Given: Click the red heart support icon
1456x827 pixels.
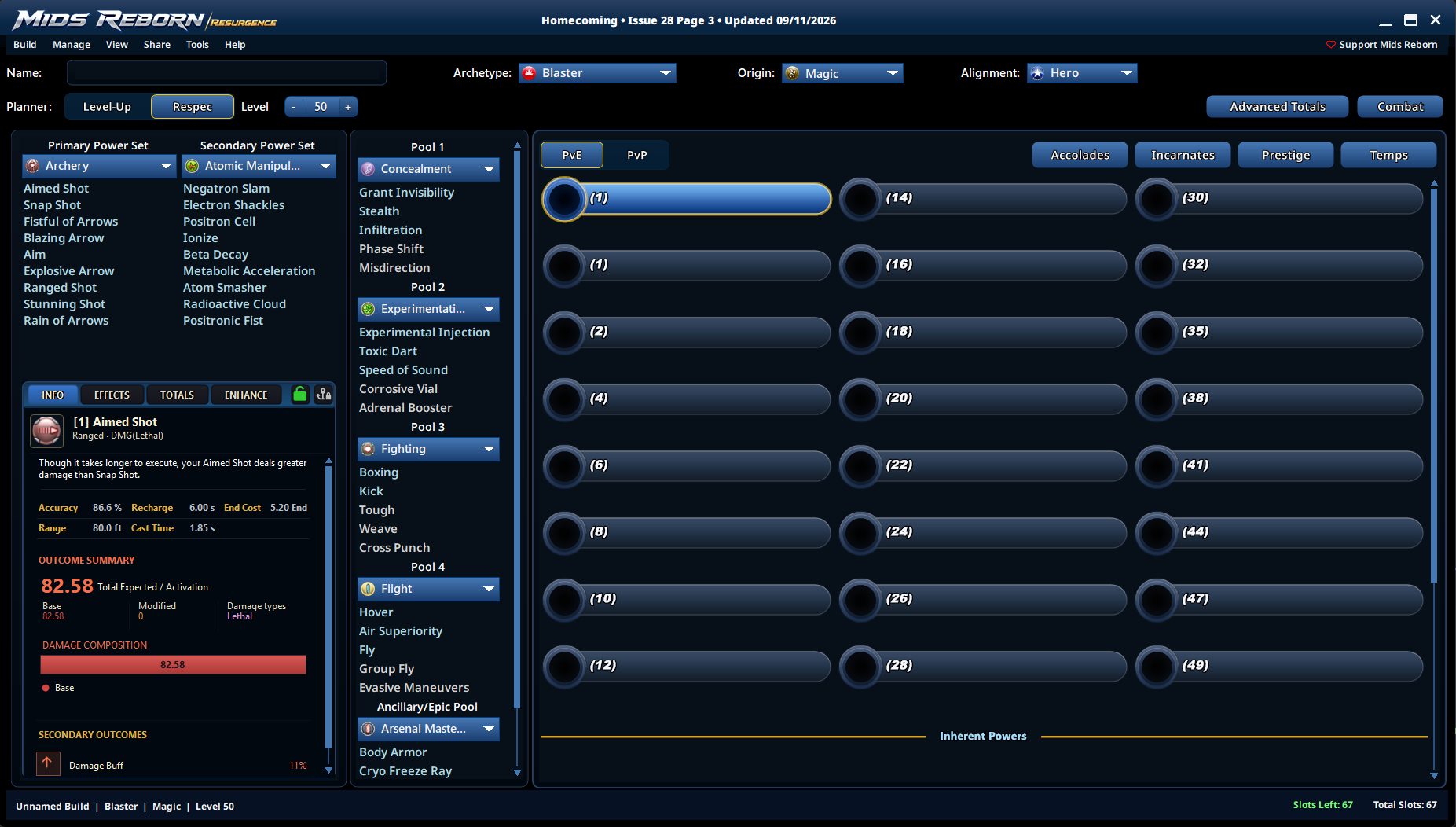Looking at the screenshot, I should pos(1331,45).
